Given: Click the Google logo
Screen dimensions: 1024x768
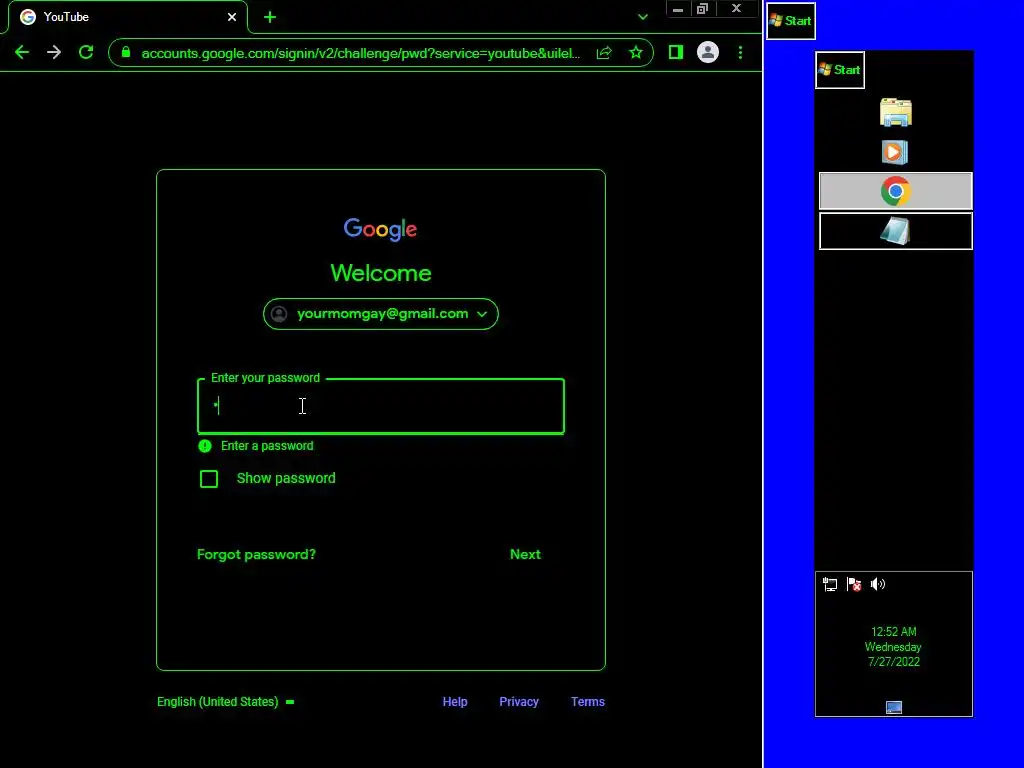Looking at the screenshot, I should click(381, 229).
